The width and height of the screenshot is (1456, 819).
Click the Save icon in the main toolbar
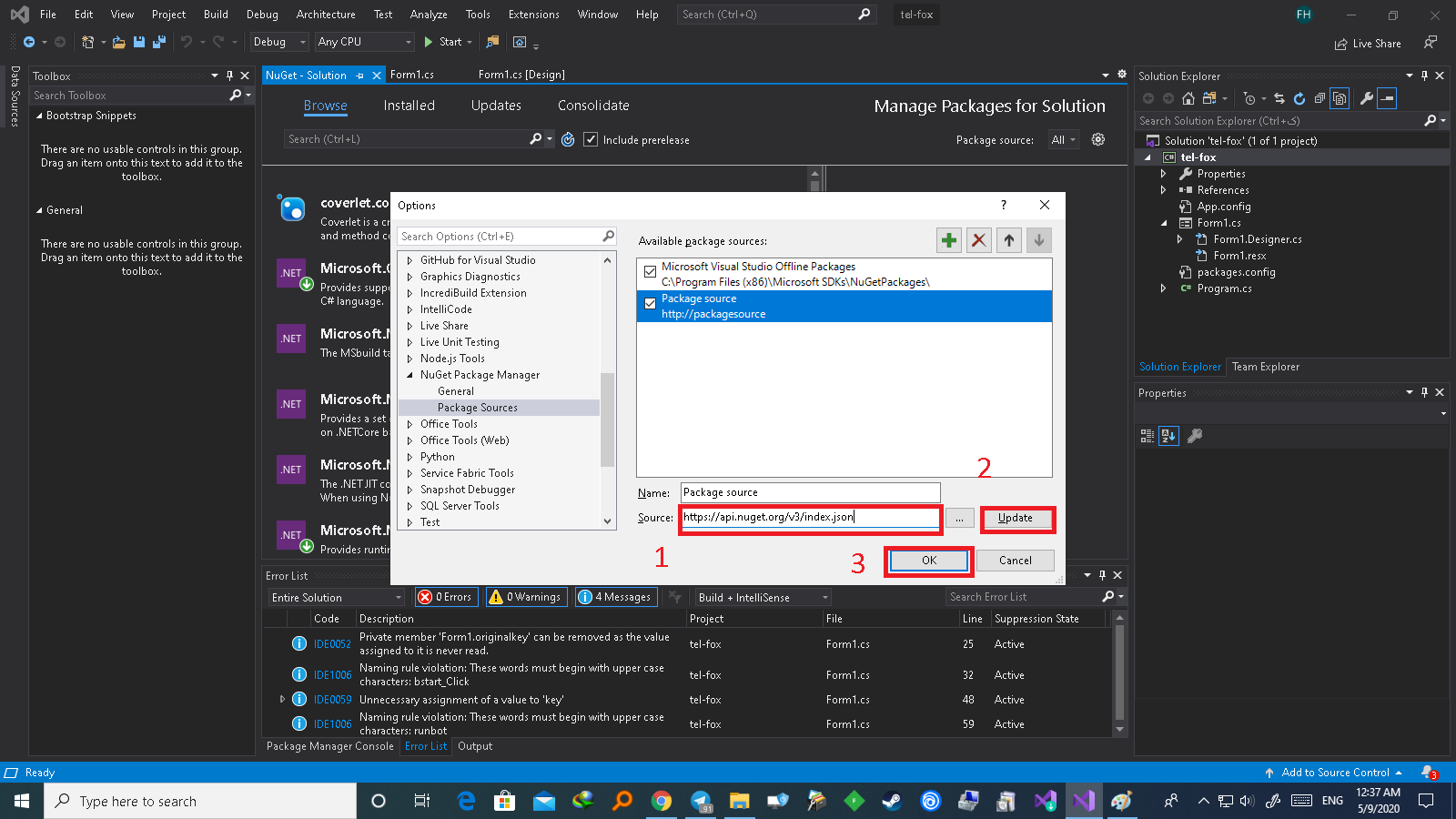[139, 42]
